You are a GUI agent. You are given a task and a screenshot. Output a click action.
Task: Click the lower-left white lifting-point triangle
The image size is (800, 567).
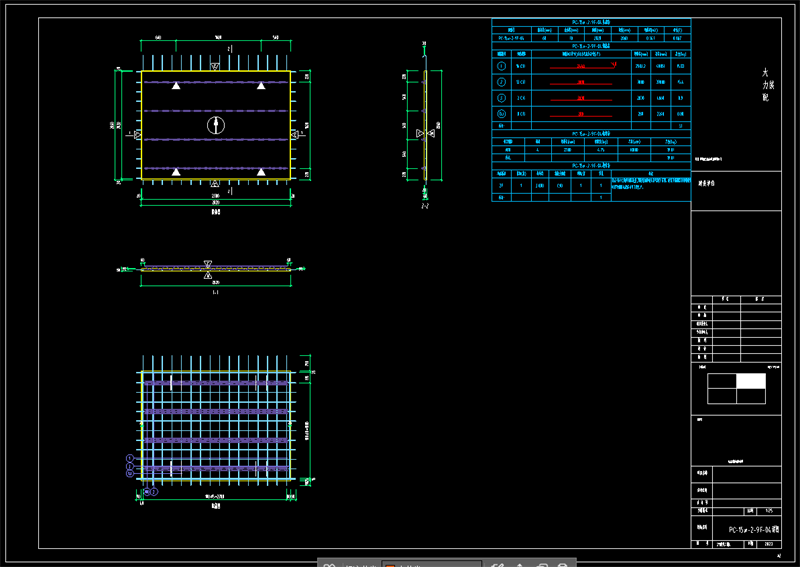(x=176, y=172)
